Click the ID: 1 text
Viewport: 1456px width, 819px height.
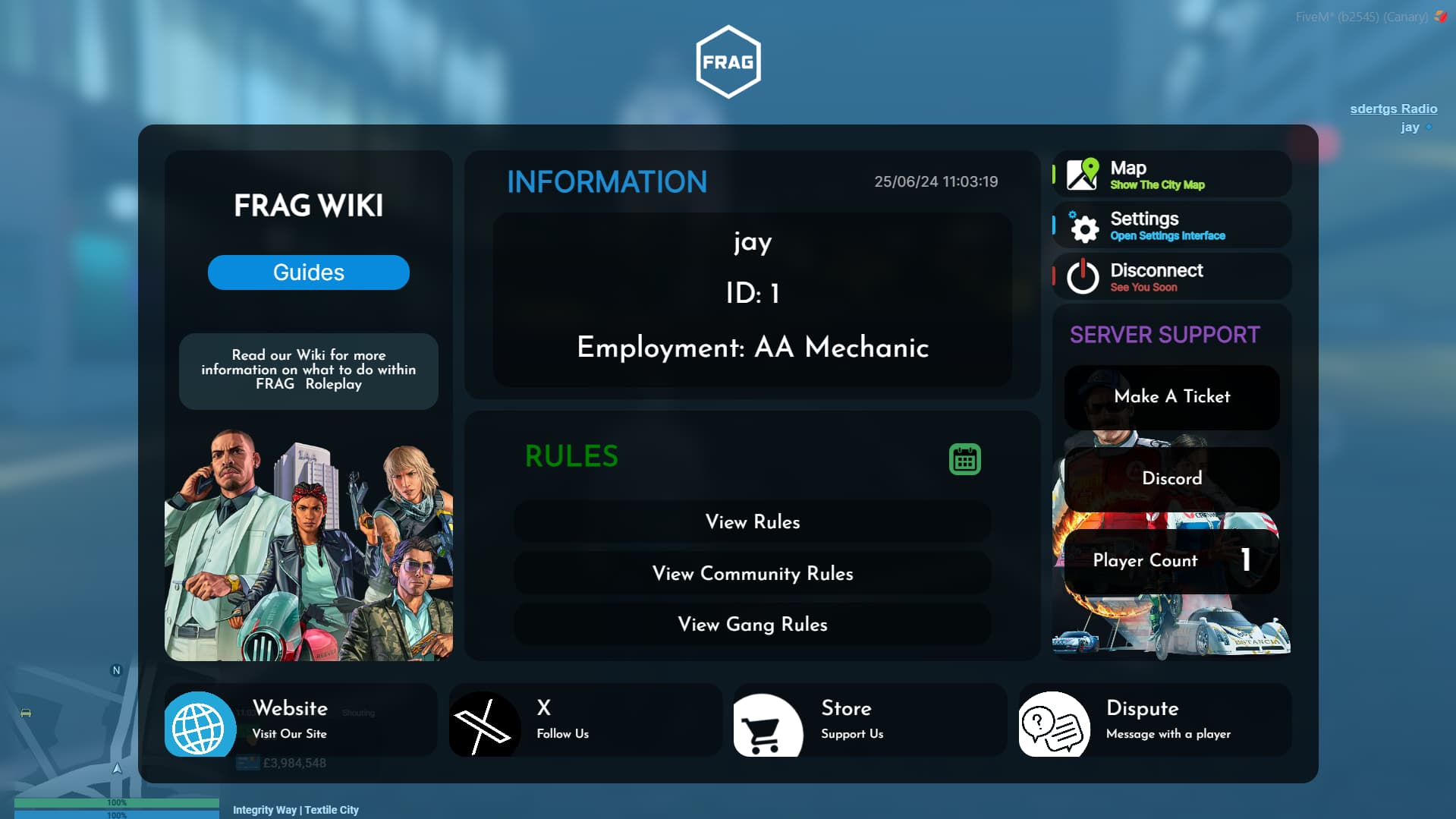[753, 294]
